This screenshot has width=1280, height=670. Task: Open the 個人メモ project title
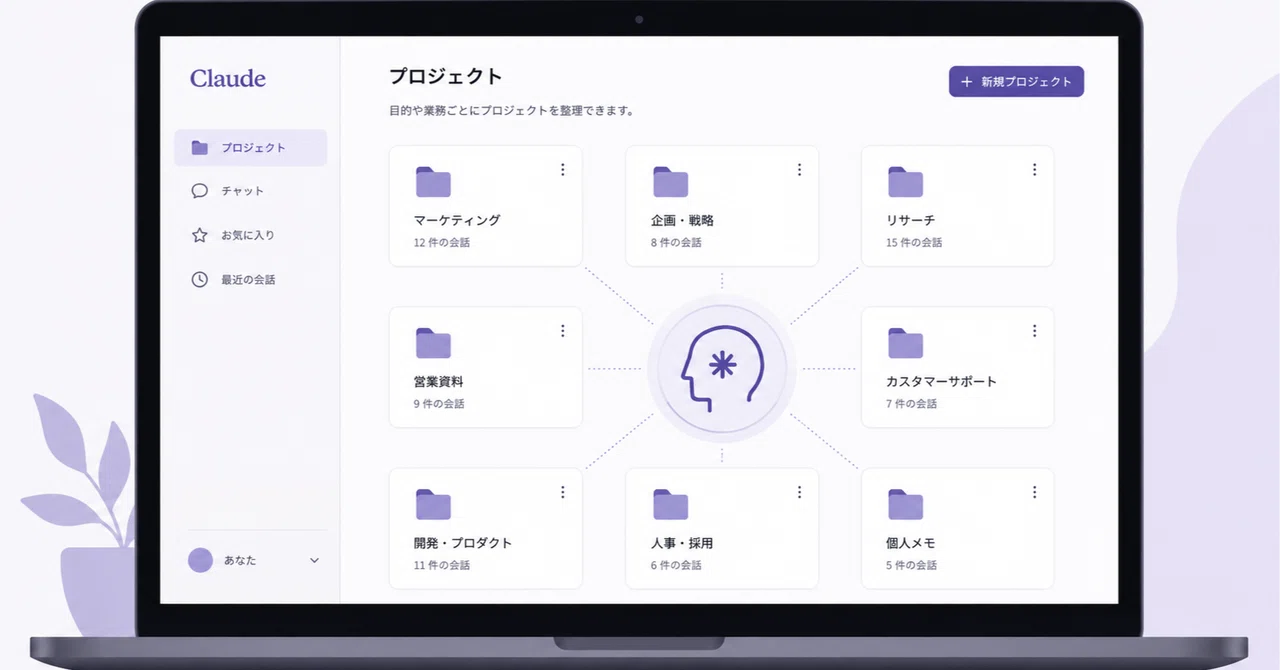tap(910, 543)
